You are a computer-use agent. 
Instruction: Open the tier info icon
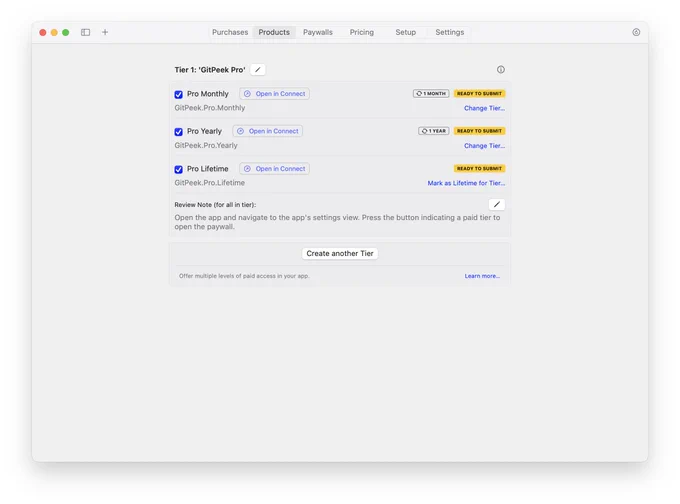click(500, 69)
